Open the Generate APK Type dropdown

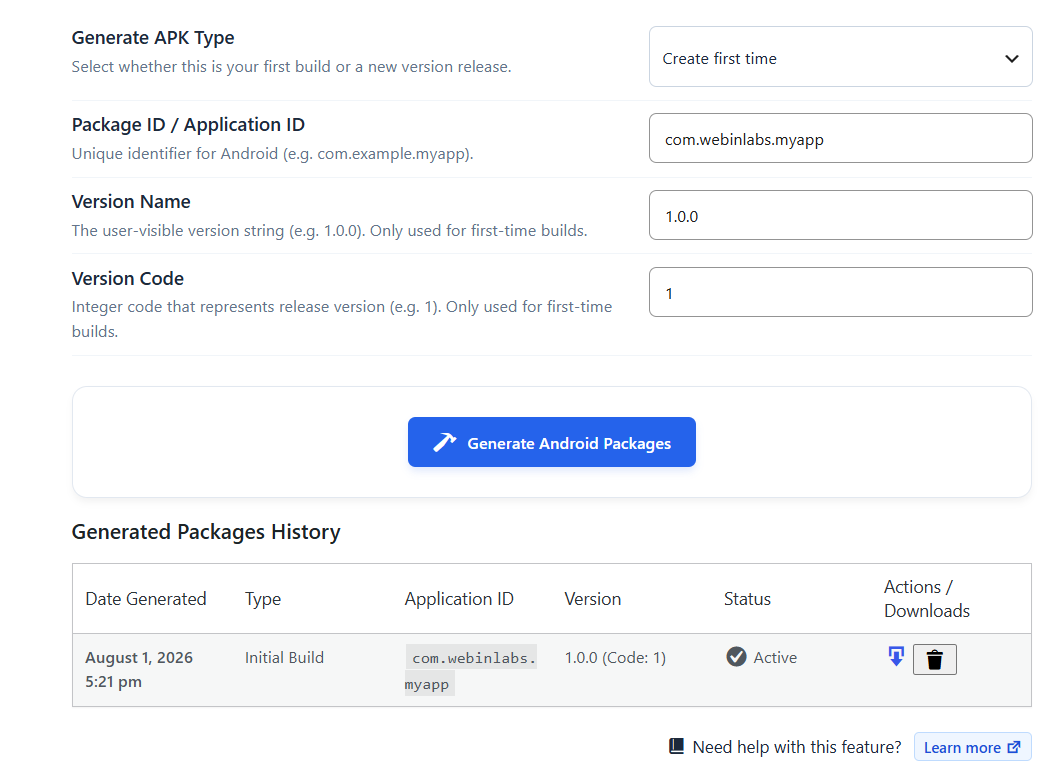click(x=841, y=57)
